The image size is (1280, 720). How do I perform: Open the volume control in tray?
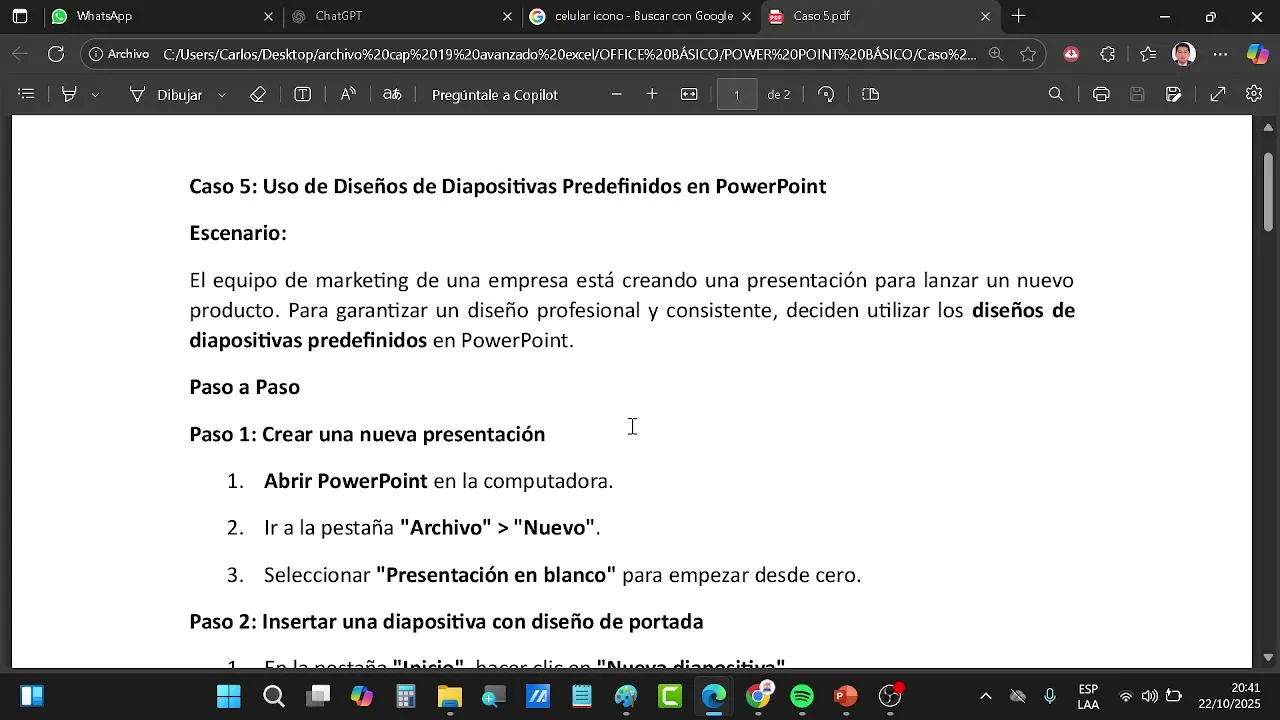pyautogui.click(x=1150, y=696)
